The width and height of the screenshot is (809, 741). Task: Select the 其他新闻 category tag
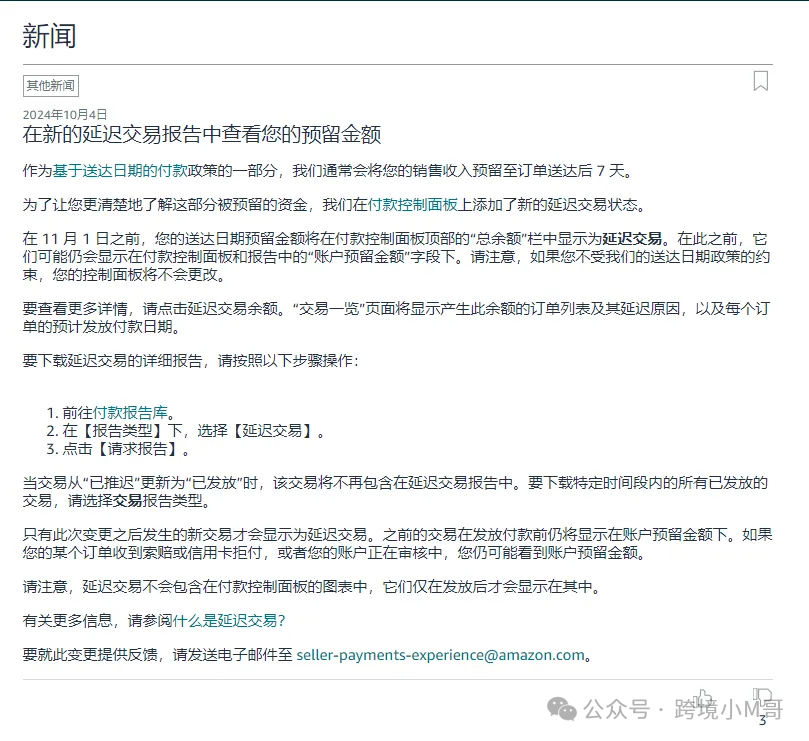[48, 85]
